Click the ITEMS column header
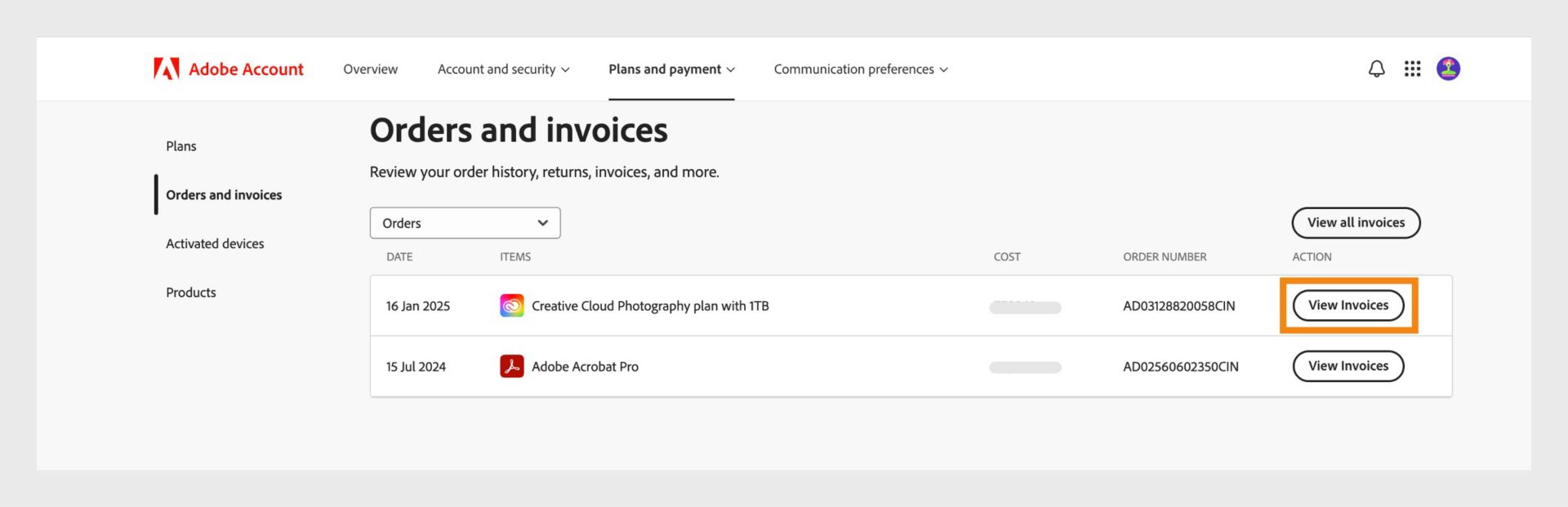This screenshot has width=1568, height=507. point(515,256)
